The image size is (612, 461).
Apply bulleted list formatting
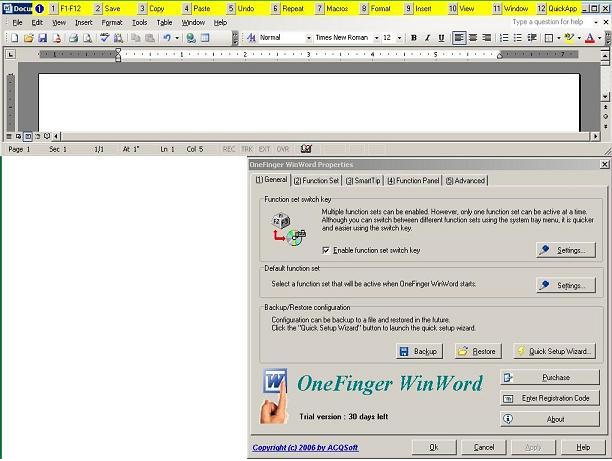pos(518,38)
